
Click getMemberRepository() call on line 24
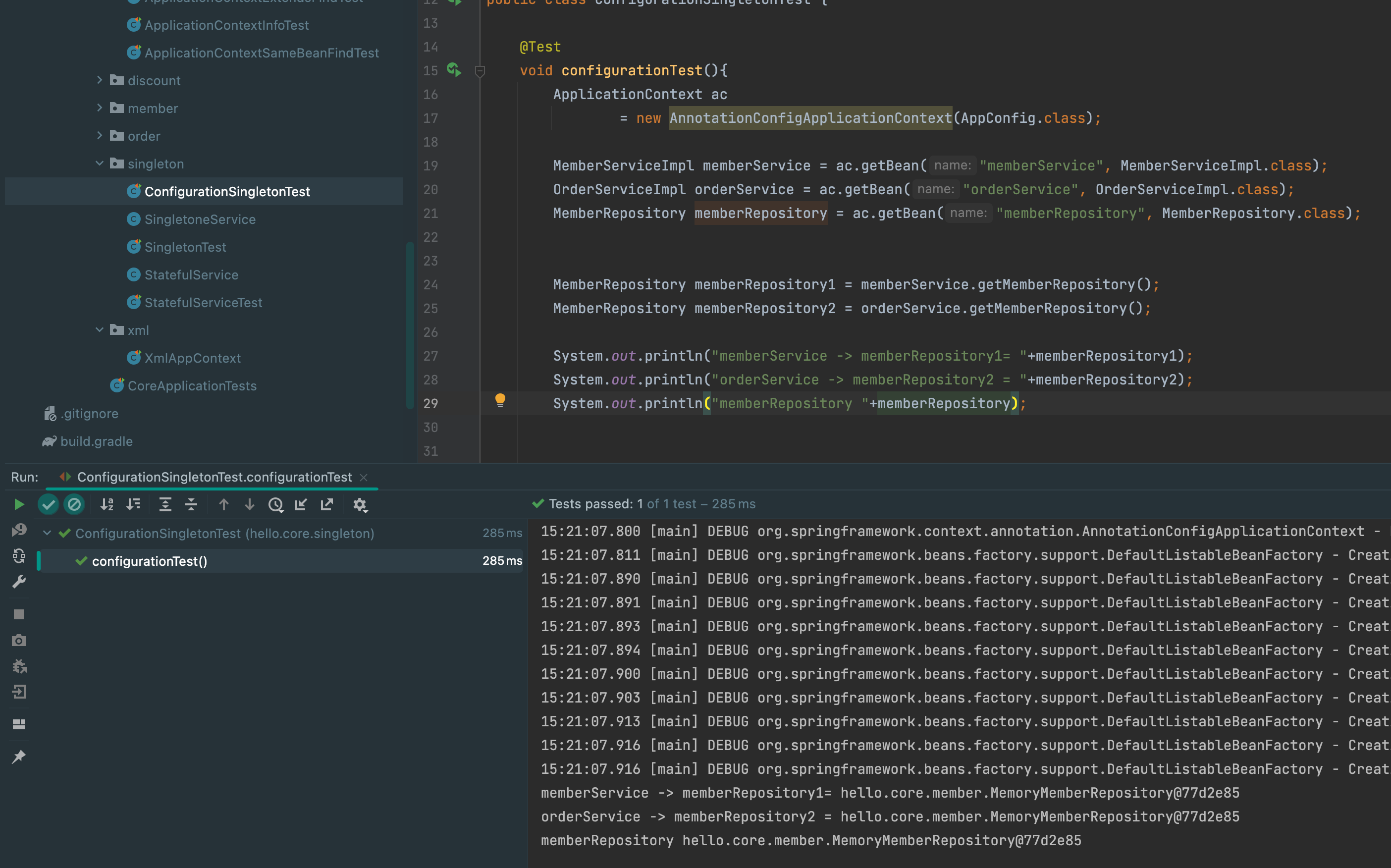tap(1064, 284)
